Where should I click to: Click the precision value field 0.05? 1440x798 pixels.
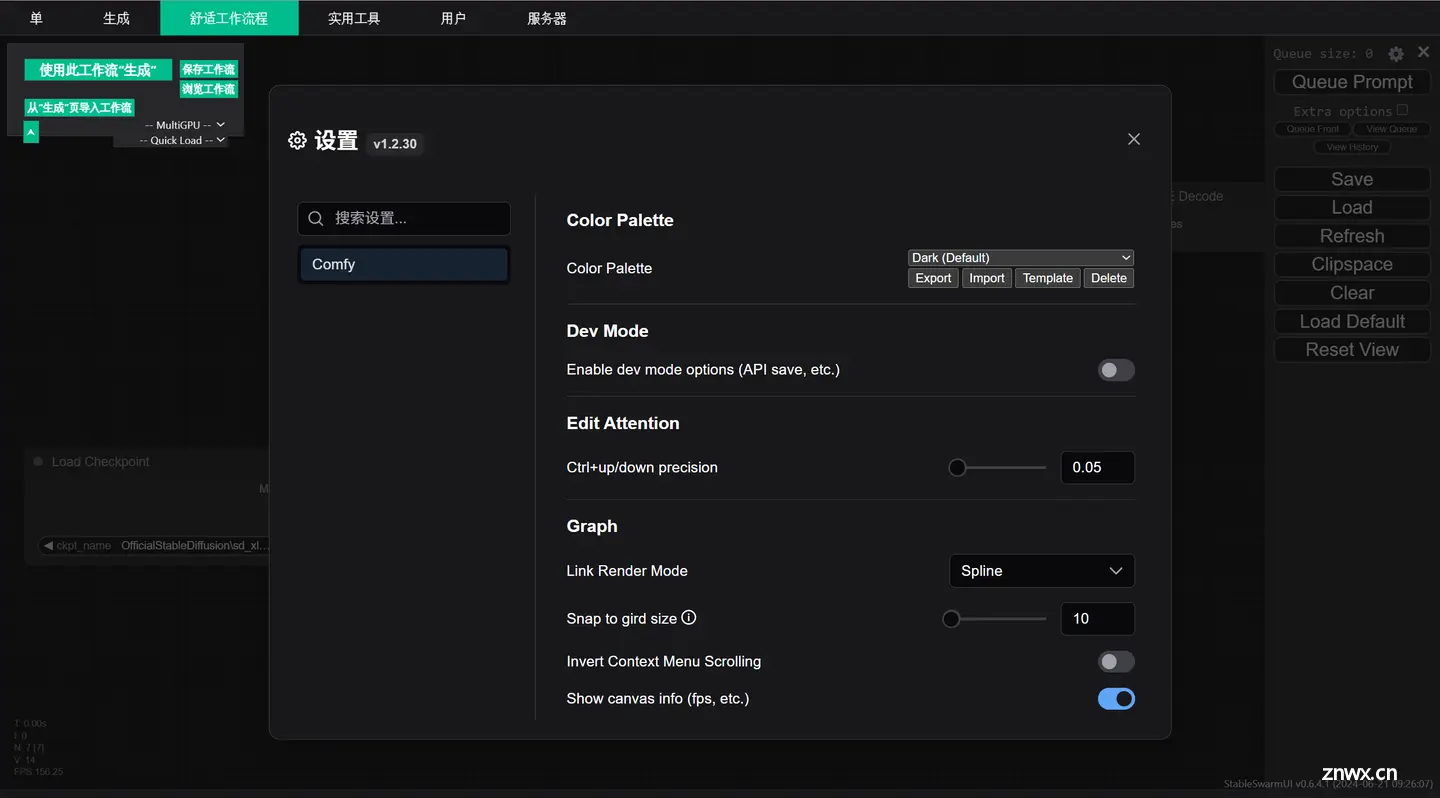click(x=1097, y=467)
